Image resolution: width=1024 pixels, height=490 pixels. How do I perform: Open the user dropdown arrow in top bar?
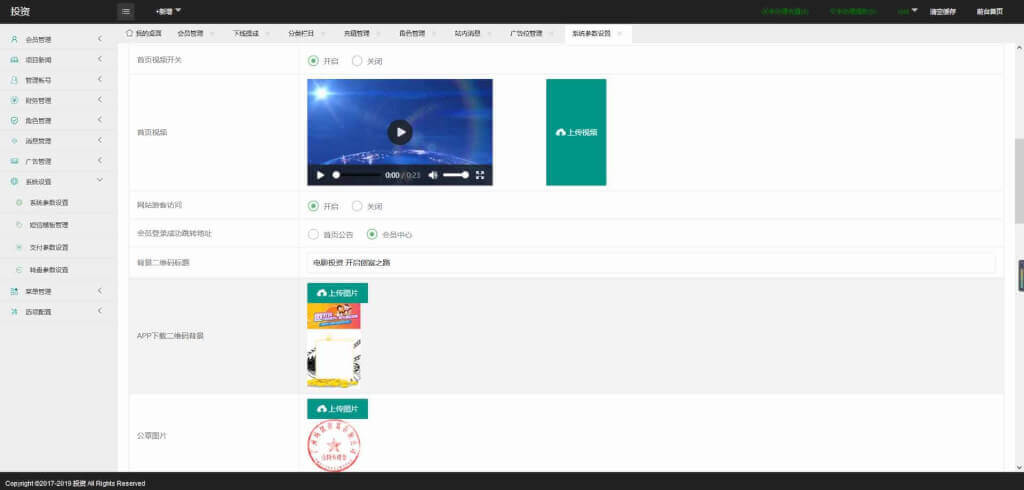pyautogui.click(x=914, y=10)
